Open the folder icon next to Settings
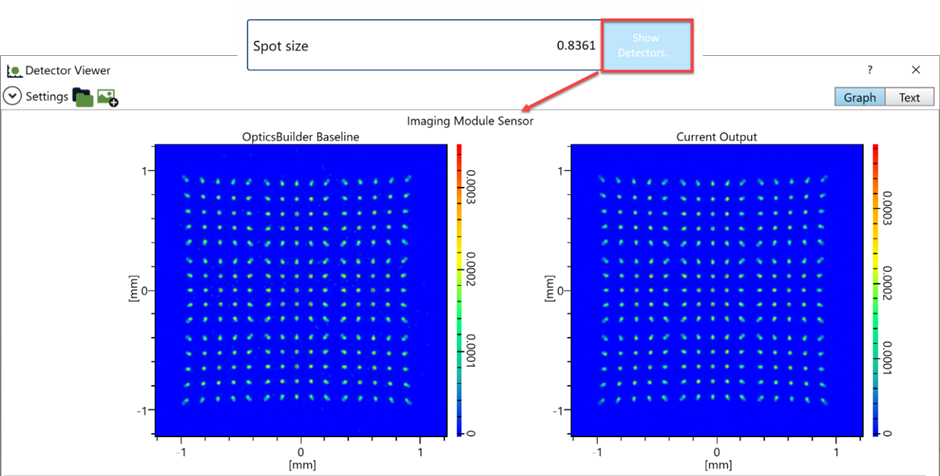Image resolution: width=940 pixels, height=476 pixels. (83, 97)
